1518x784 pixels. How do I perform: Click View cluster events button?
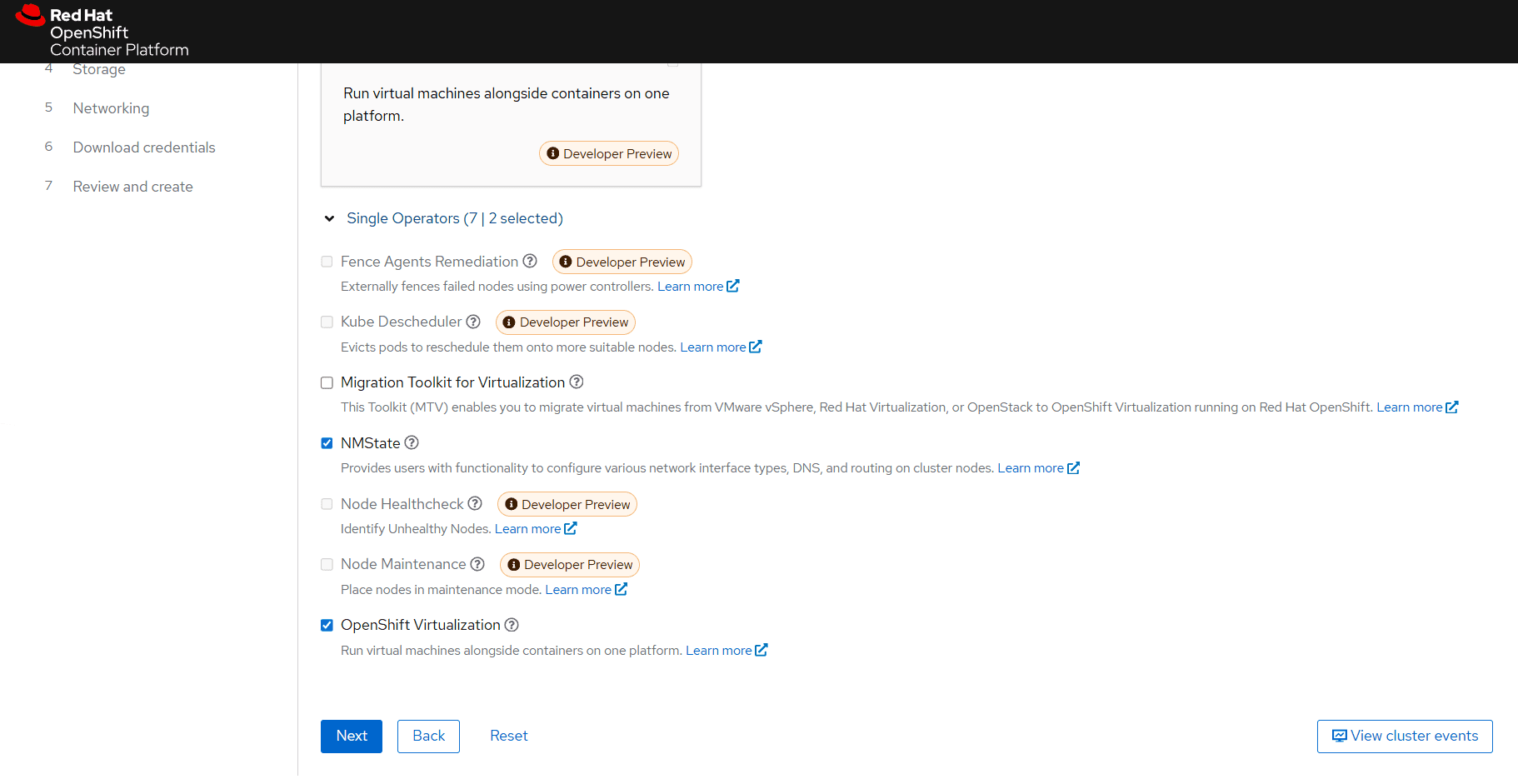[x=1405, y=737]
